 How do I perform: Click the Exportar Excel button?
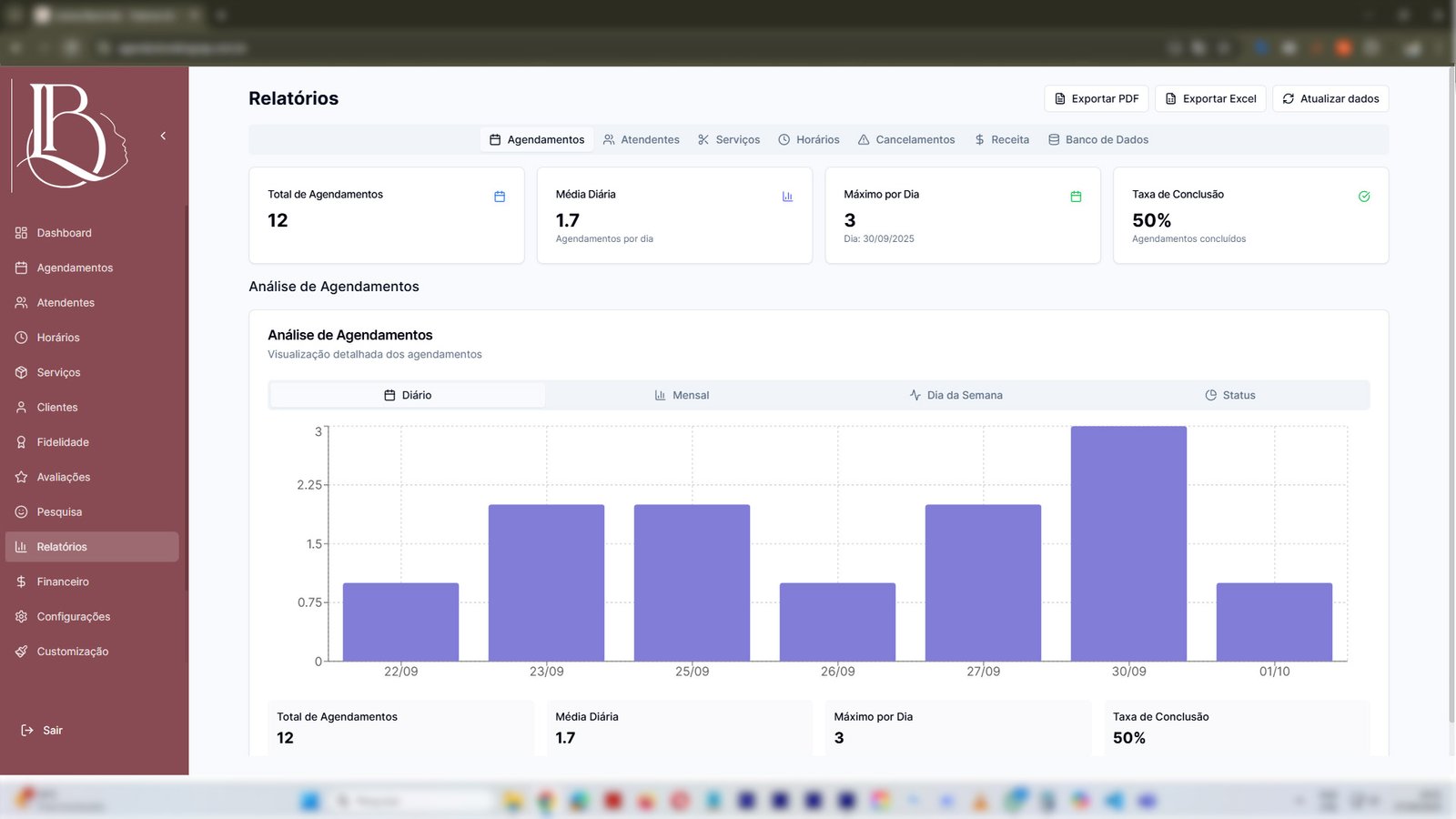[1210, 98]
